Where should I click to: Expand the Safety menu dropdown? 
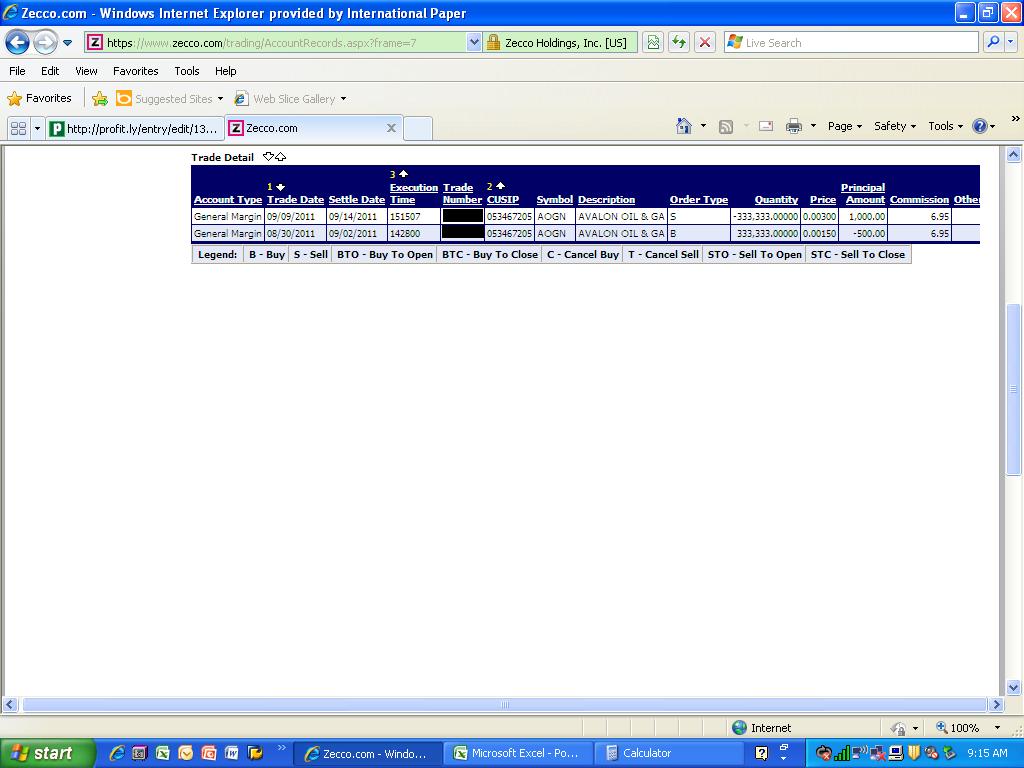[x=895, y=126]
